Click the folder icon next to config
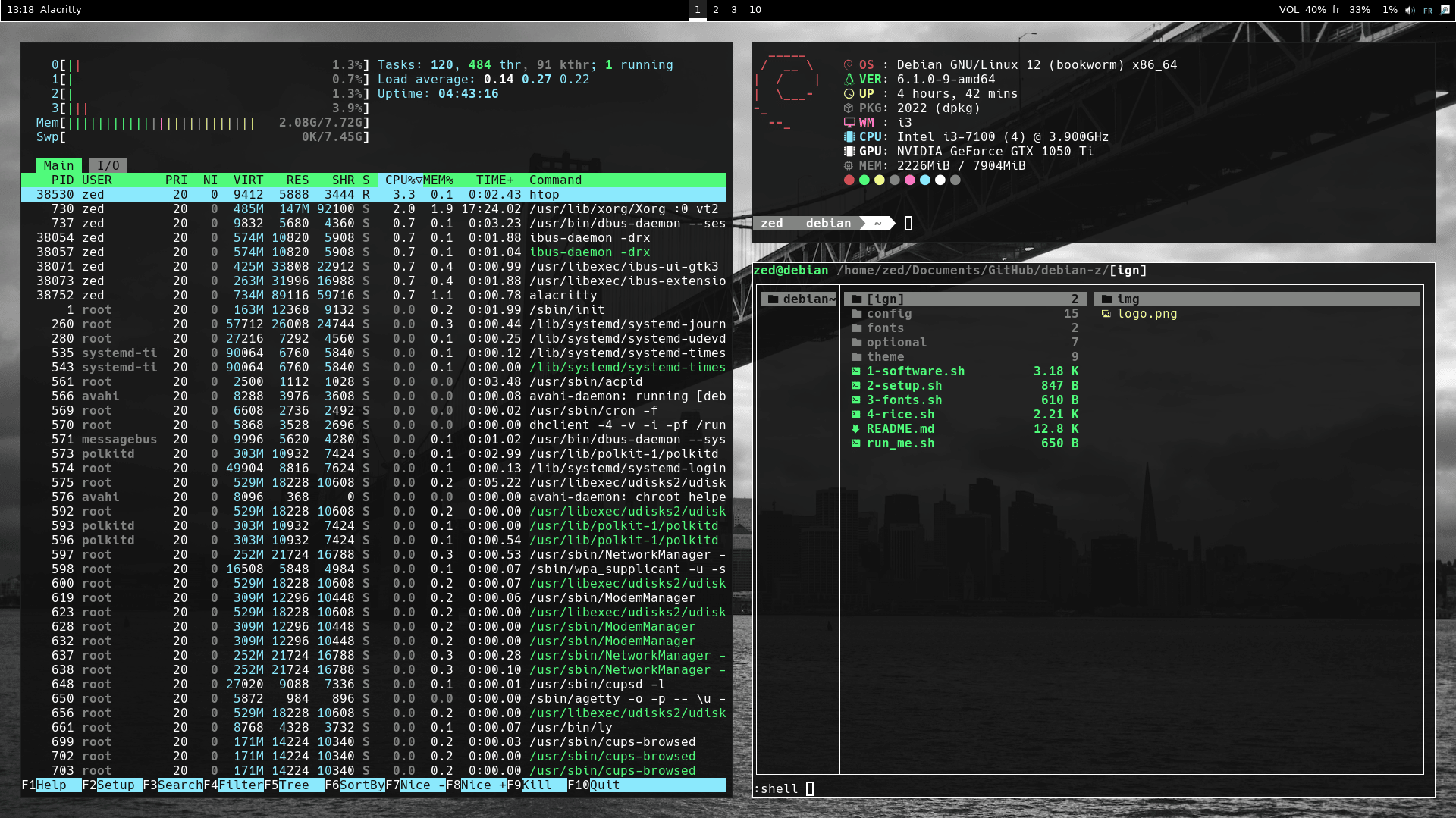 pos(855,312)
